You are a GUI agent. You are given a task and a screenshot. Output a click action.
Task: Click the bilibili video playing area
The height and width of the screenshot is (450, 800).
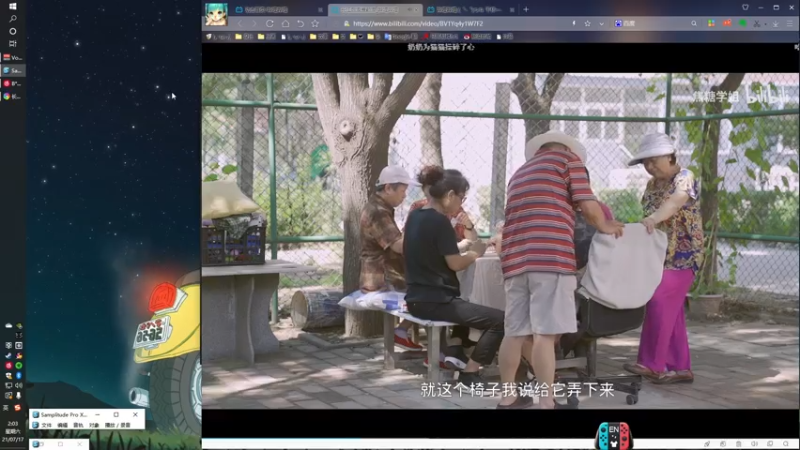point(501,241)
